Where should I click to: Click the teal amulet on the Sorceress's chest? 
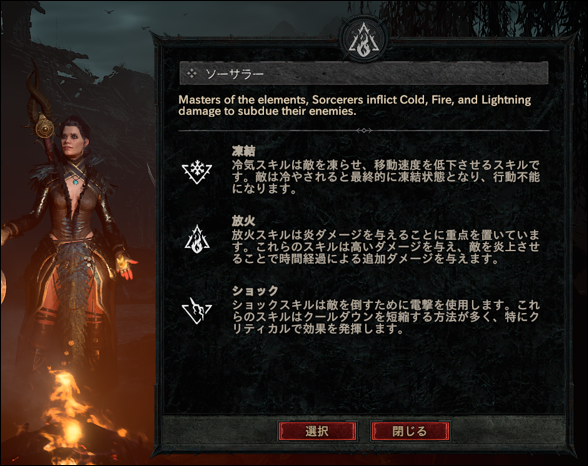click(75, 182)
